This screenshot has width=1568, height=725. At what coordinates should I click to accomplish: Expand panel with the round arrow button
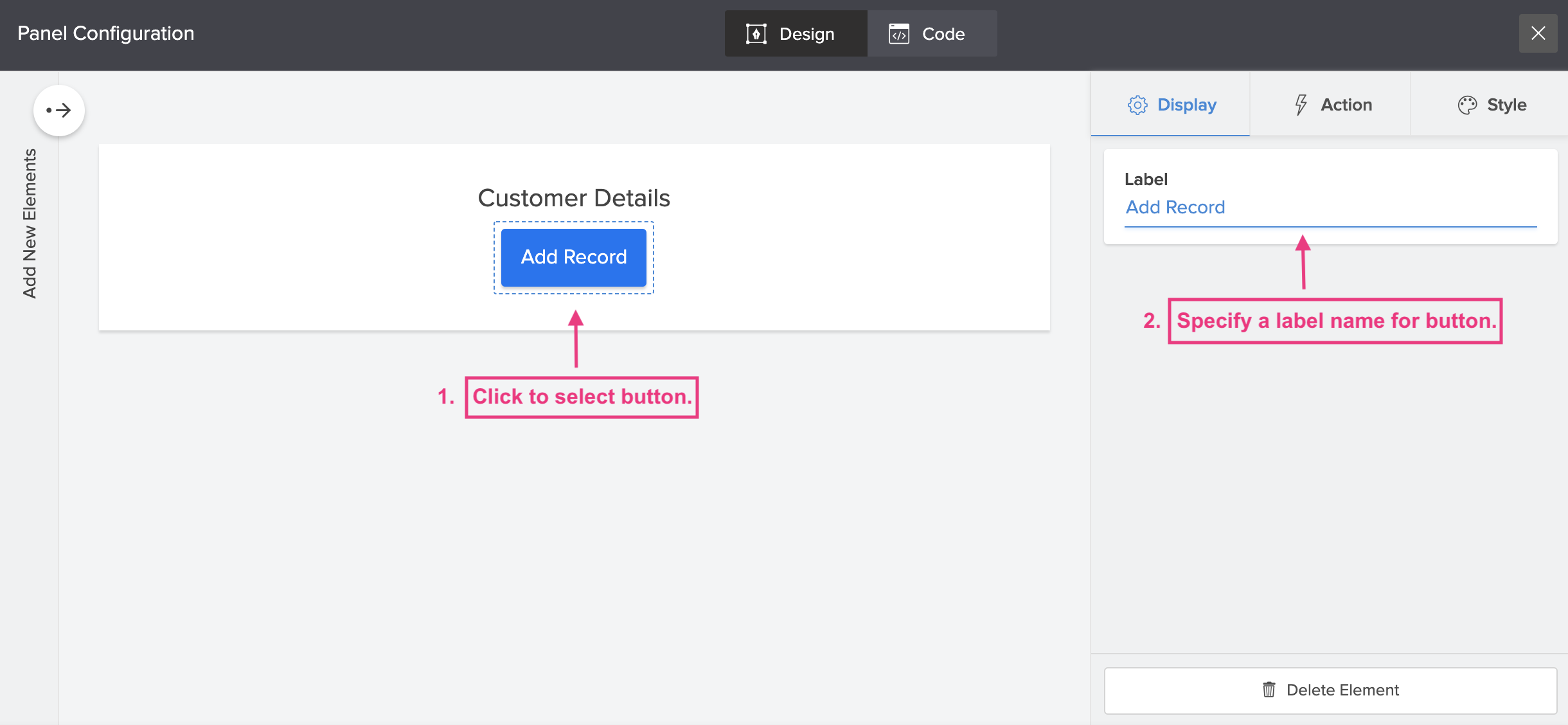tap(59, 111)
